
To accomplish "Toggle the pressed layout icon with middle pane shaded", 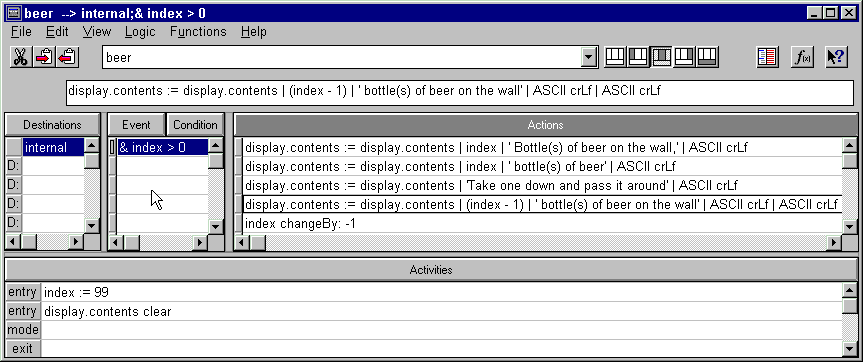I will pyautogui.click(x=661, y=57).
